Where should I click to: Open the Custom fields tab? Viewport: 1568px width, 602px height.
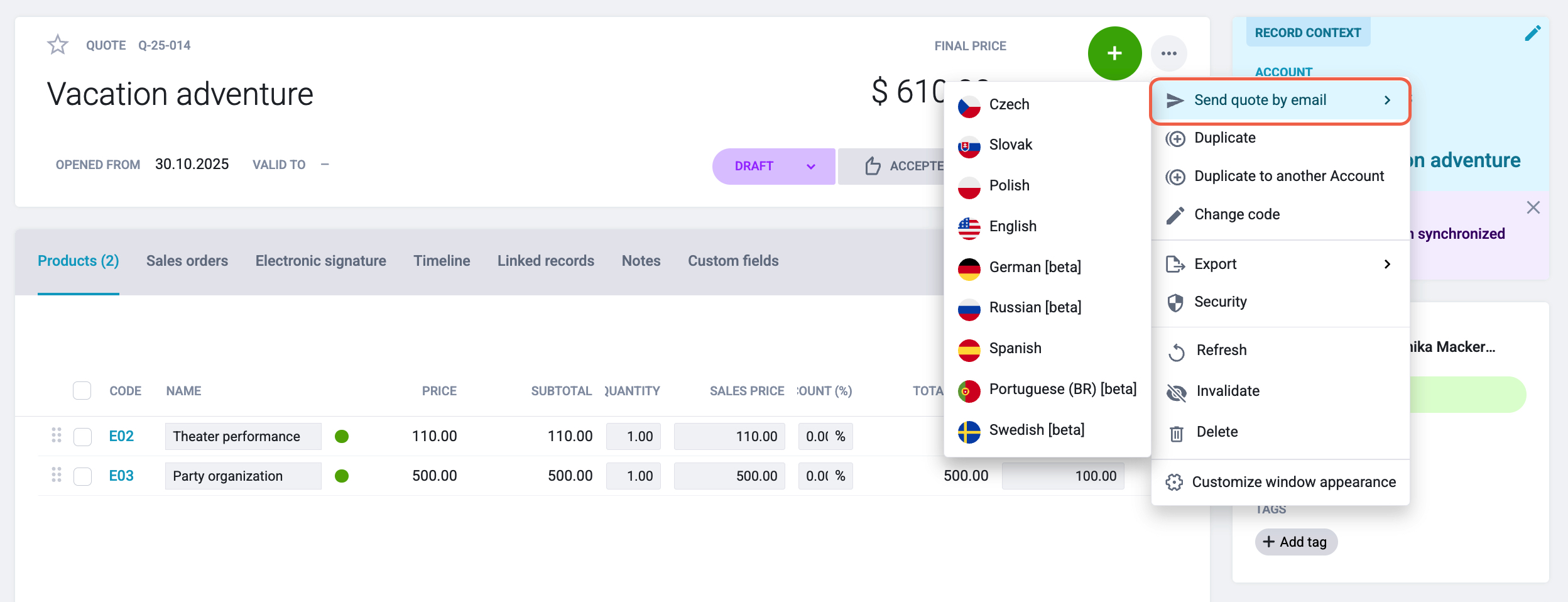[733, 261]
